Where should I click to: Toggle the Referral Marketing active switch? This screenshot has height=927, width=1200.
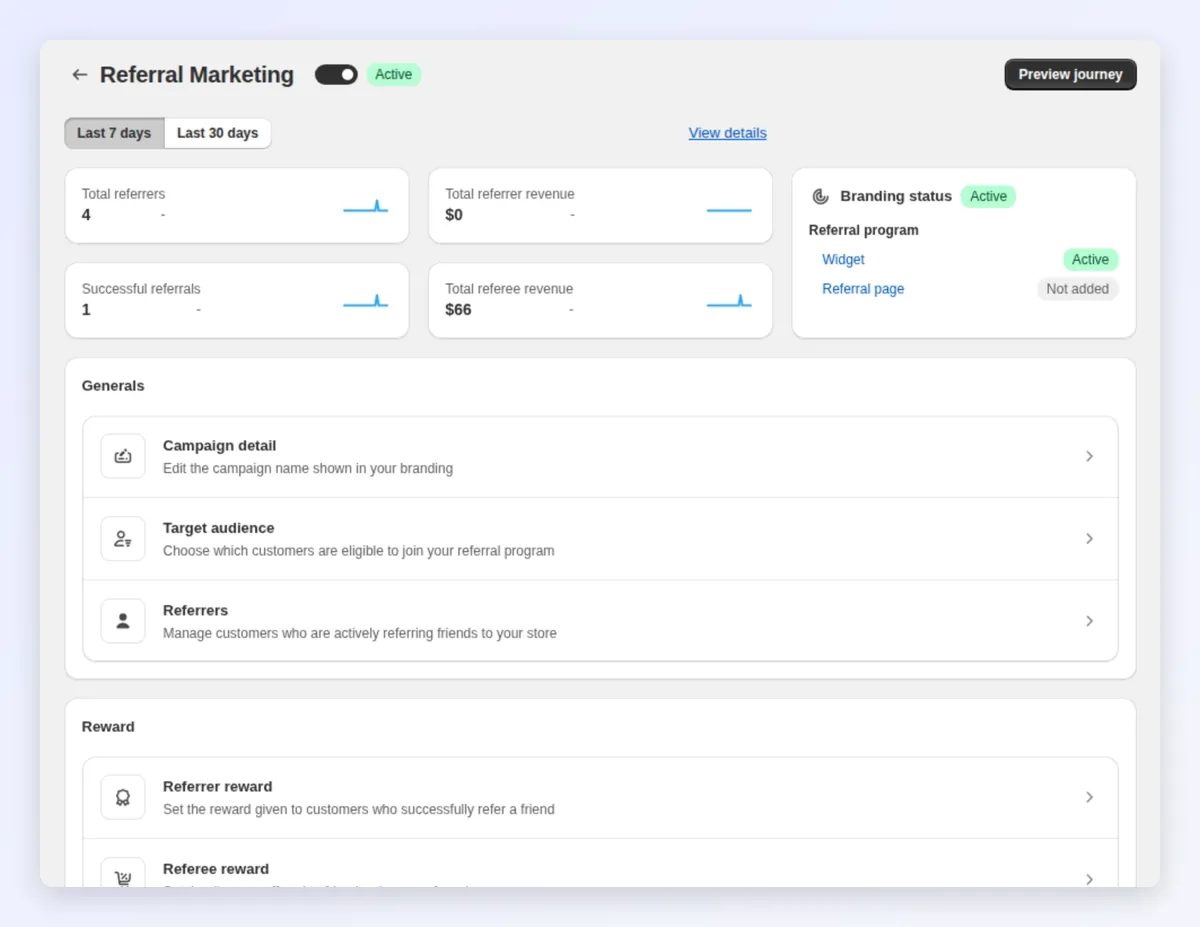[336, 75]
